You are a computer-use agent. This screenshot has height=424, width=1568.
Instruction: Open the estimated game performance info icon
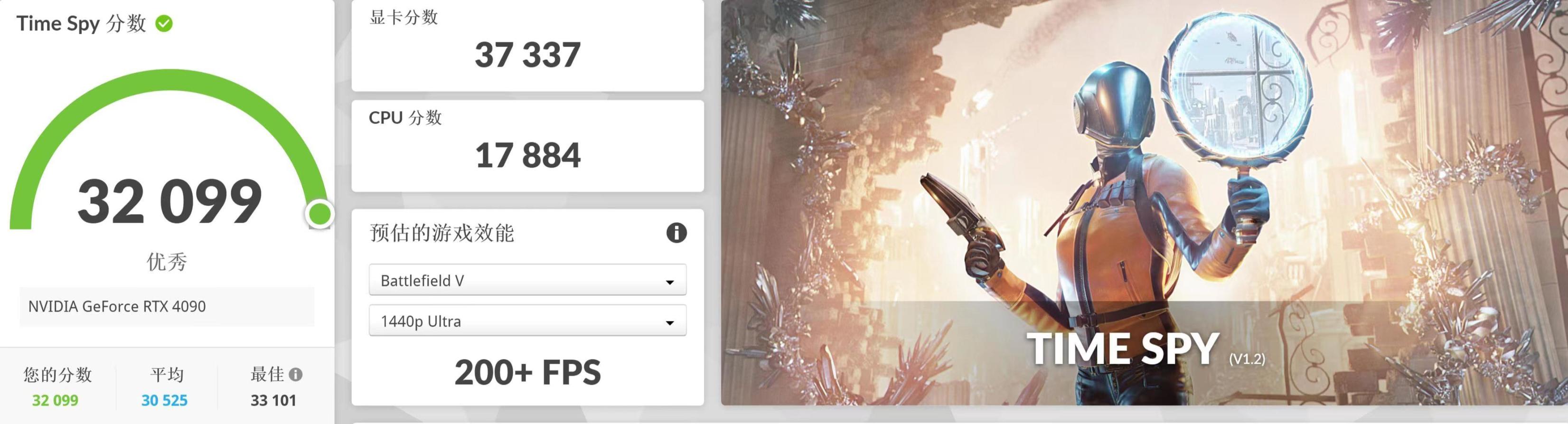click(676, 233)
